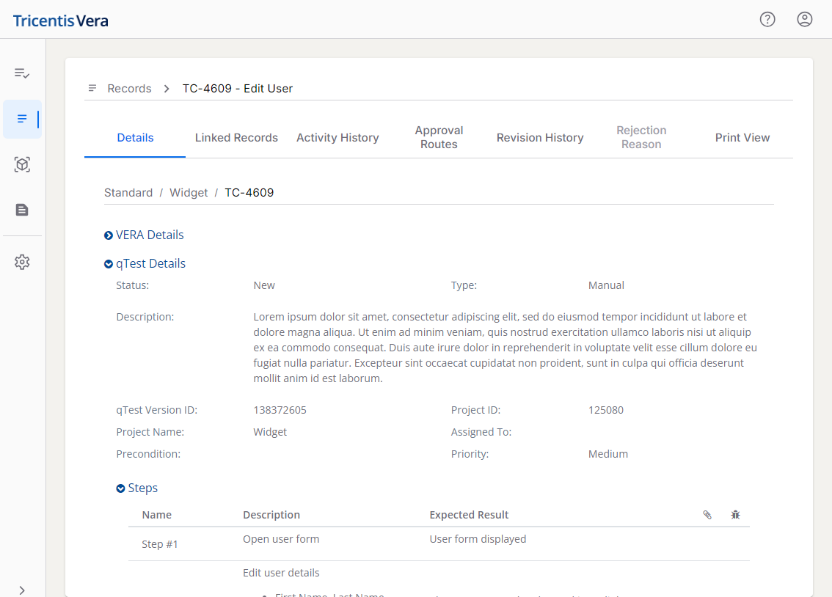Open the document sidebar icon

(x=22, y=210)
